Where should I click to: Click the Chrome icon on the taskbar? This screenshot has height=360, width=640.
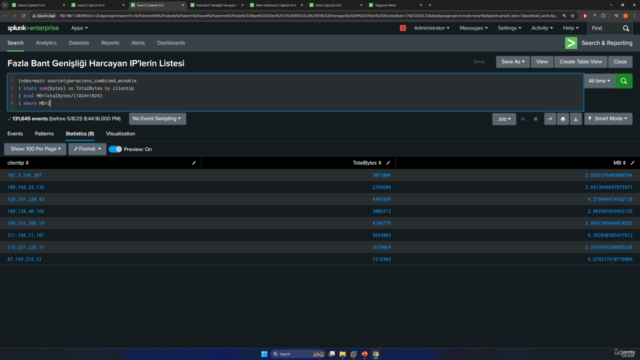click(376, 354)
